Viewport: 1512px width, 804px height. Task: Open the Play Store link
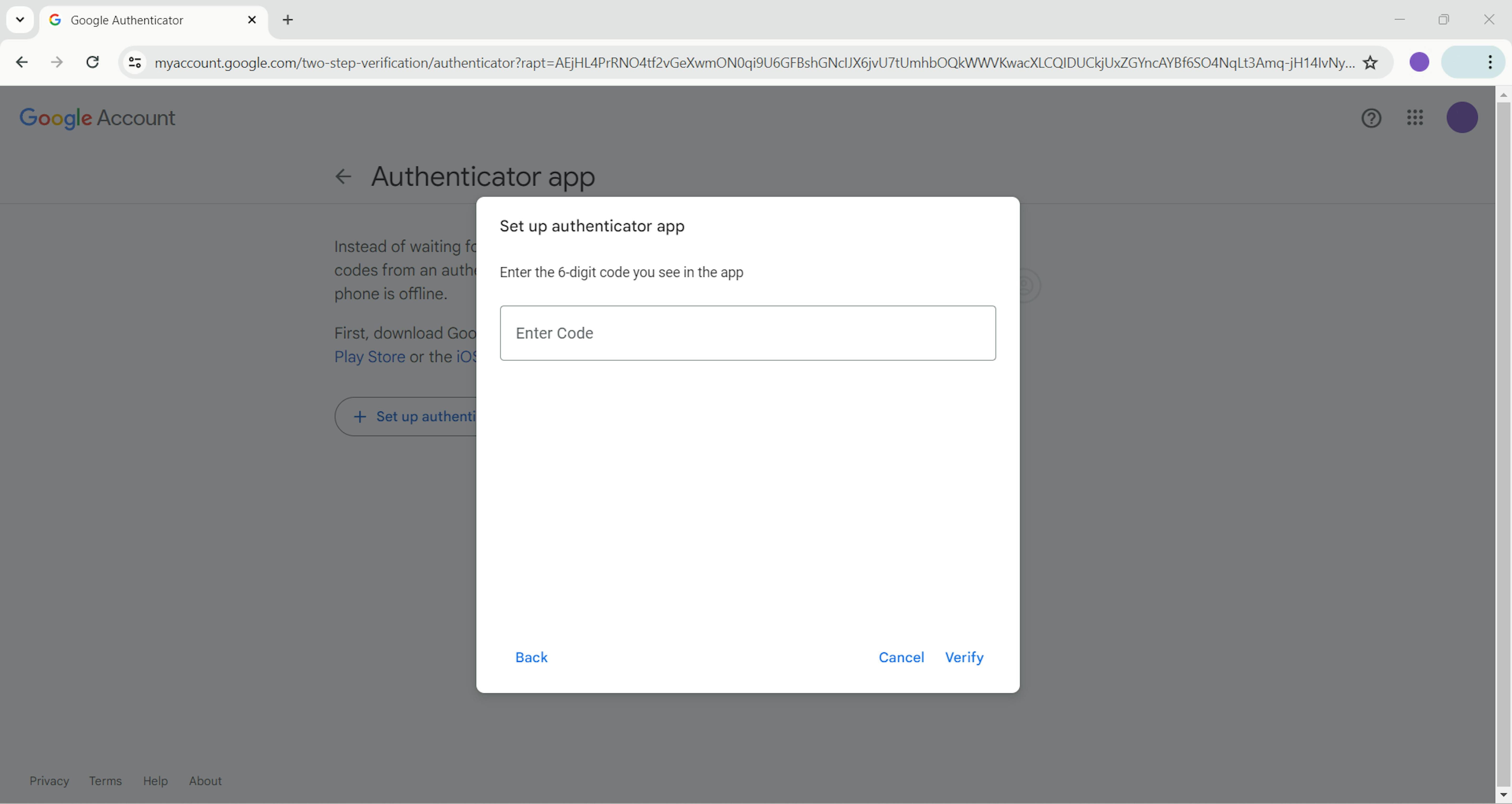(370, 357)
